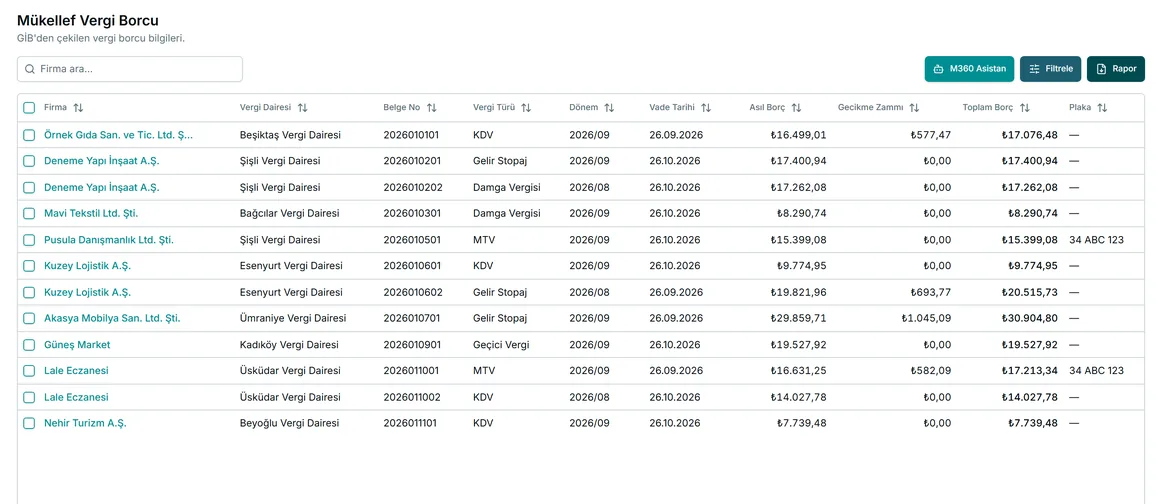Click total debt ₺30.904,80
The image size is (1162, 504).
[x=1029, y=318]
